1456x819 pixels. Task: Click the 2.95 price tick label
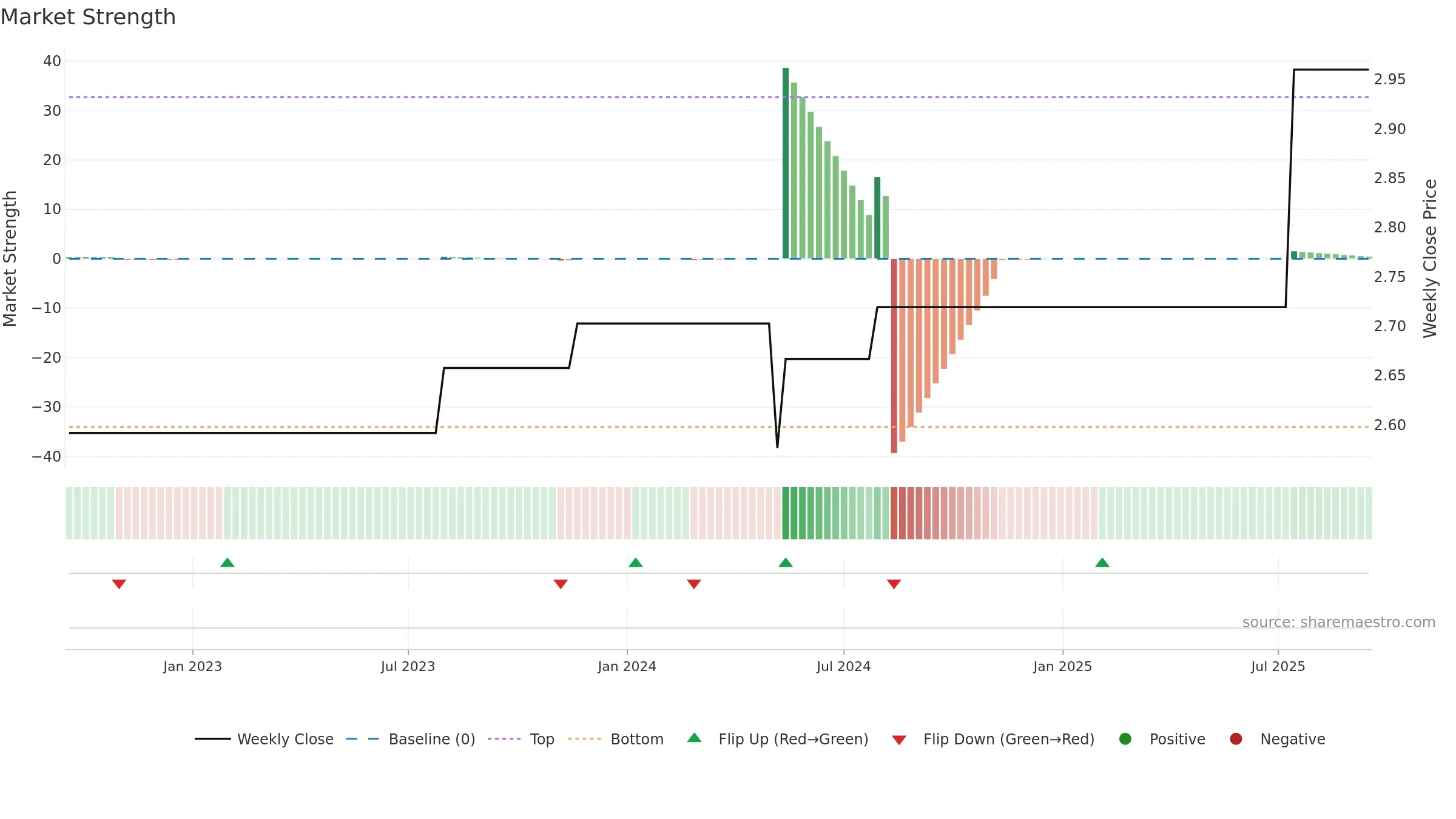click(1389, 79)
